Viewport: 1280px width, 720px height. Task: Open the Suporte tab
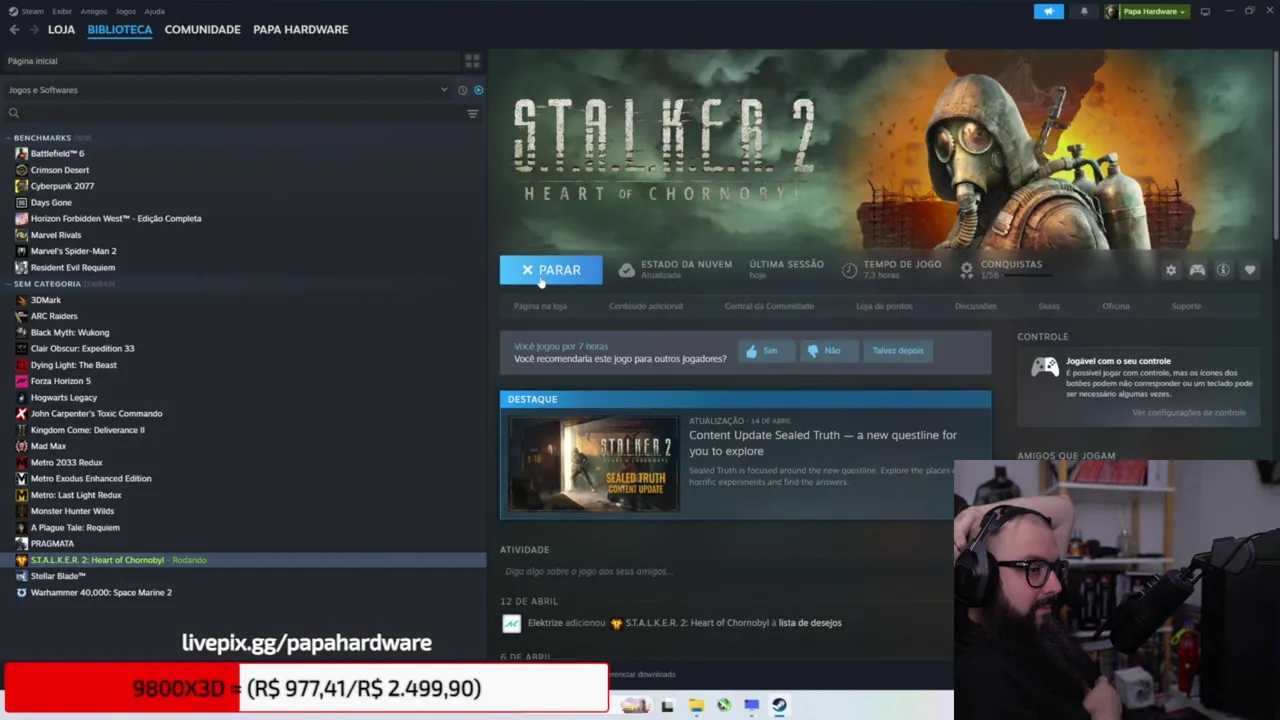click(x=1187, y=306)
